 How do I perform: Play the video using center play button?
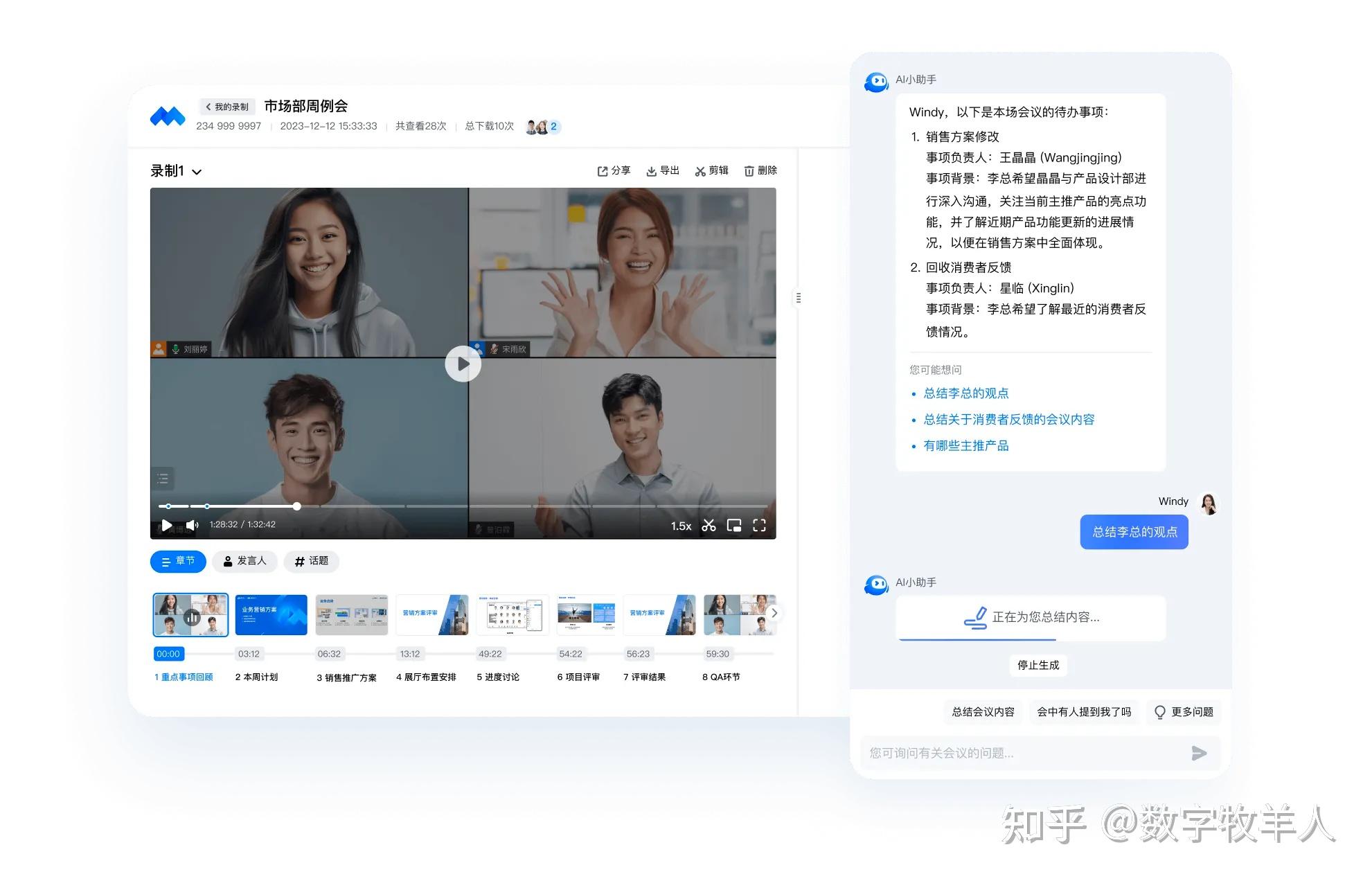click(463, 364)
